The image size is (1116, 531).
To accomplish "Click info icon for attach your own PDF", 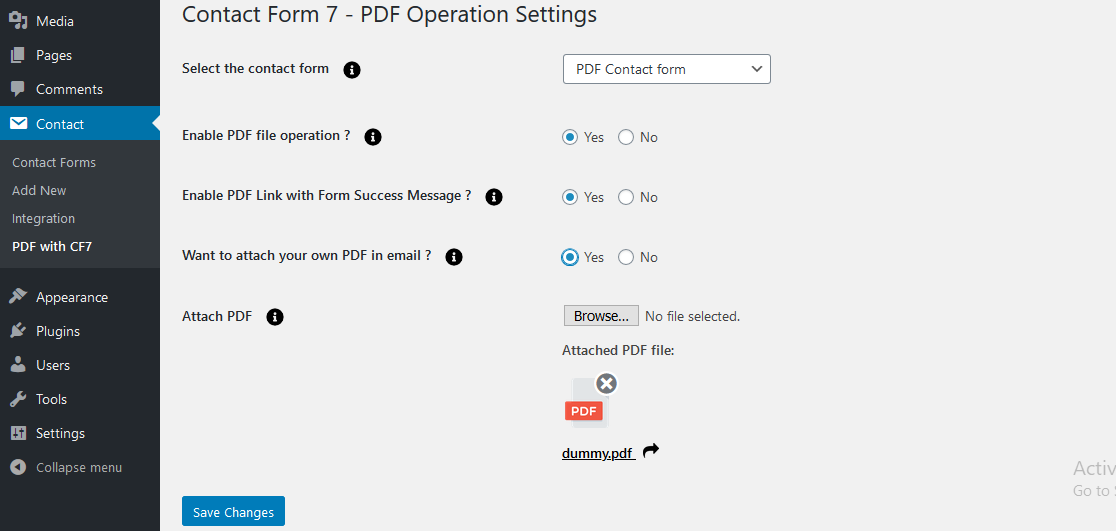I will pos(453,257).
